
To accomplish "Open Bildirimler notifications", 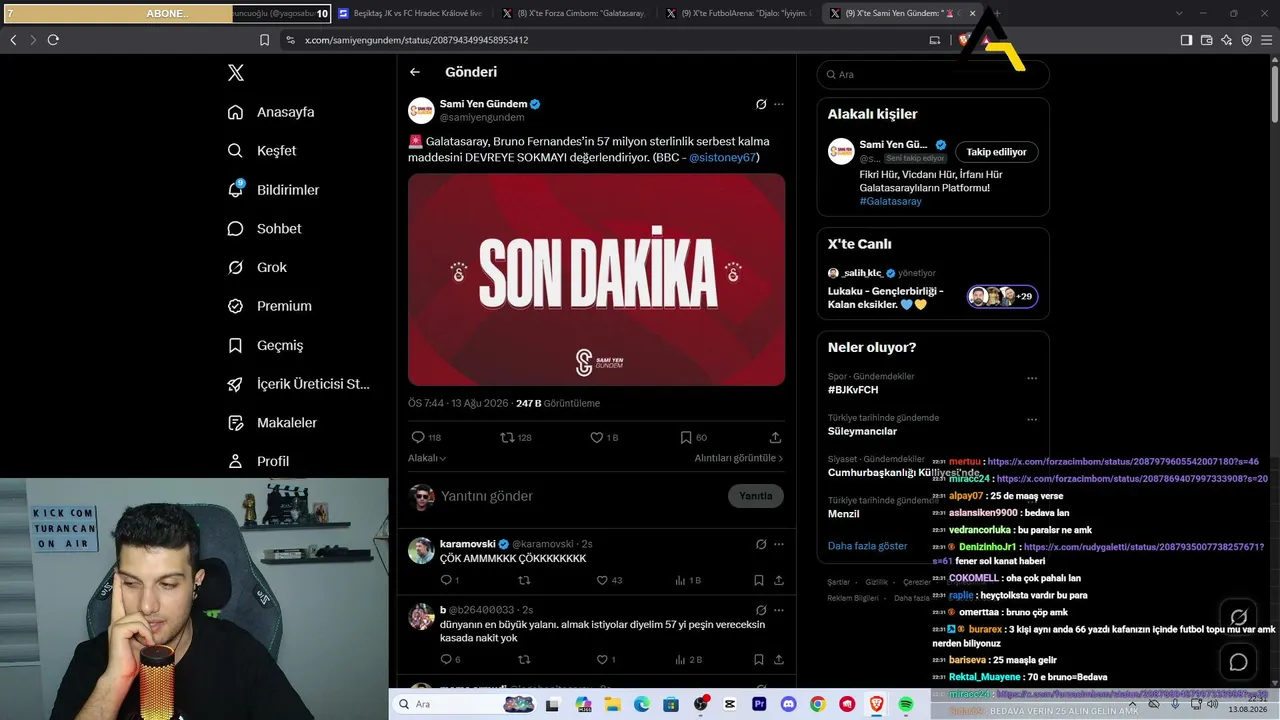I will 273,190.
